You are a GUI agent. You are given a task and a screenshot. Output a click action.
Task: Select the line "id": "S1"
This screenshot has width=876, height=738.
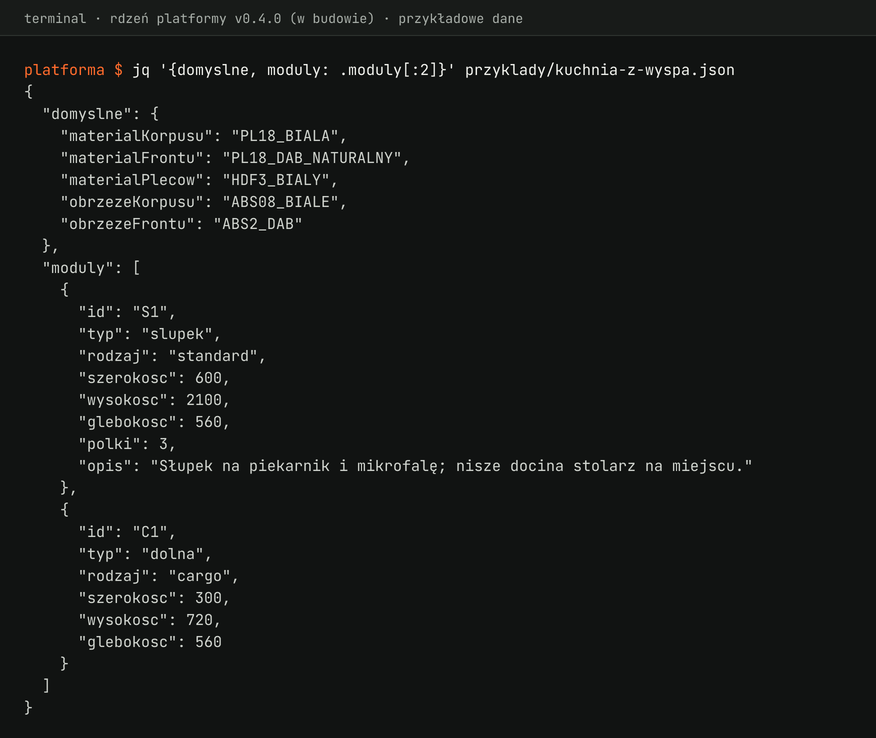tap(127, 312)
